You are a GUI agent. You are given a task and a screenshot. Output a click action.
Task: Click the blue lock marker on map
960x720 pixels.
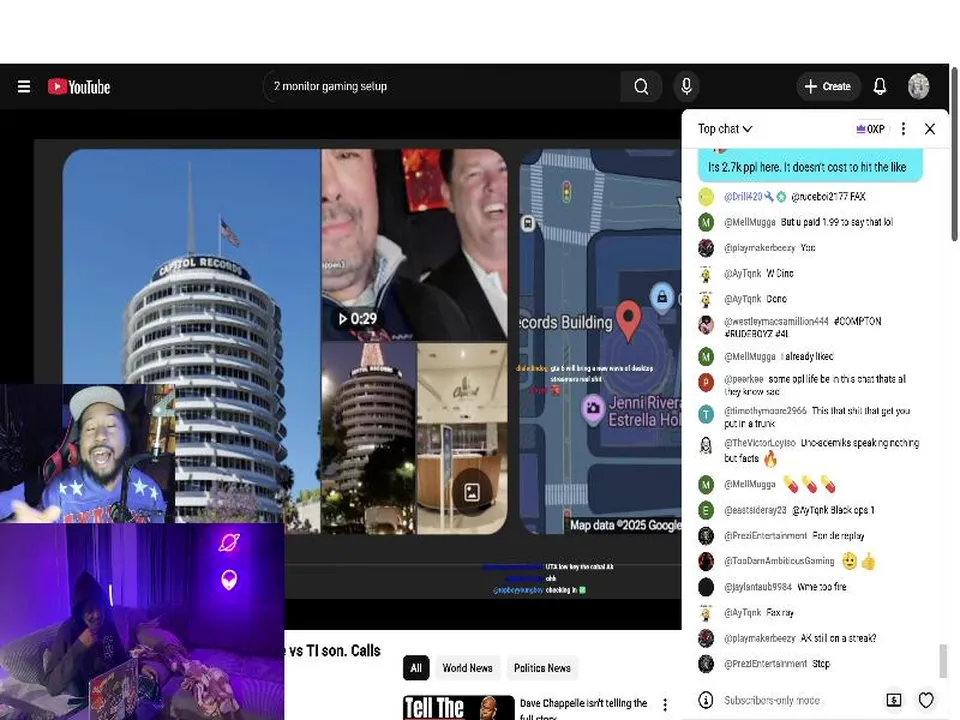pos(662,298)
